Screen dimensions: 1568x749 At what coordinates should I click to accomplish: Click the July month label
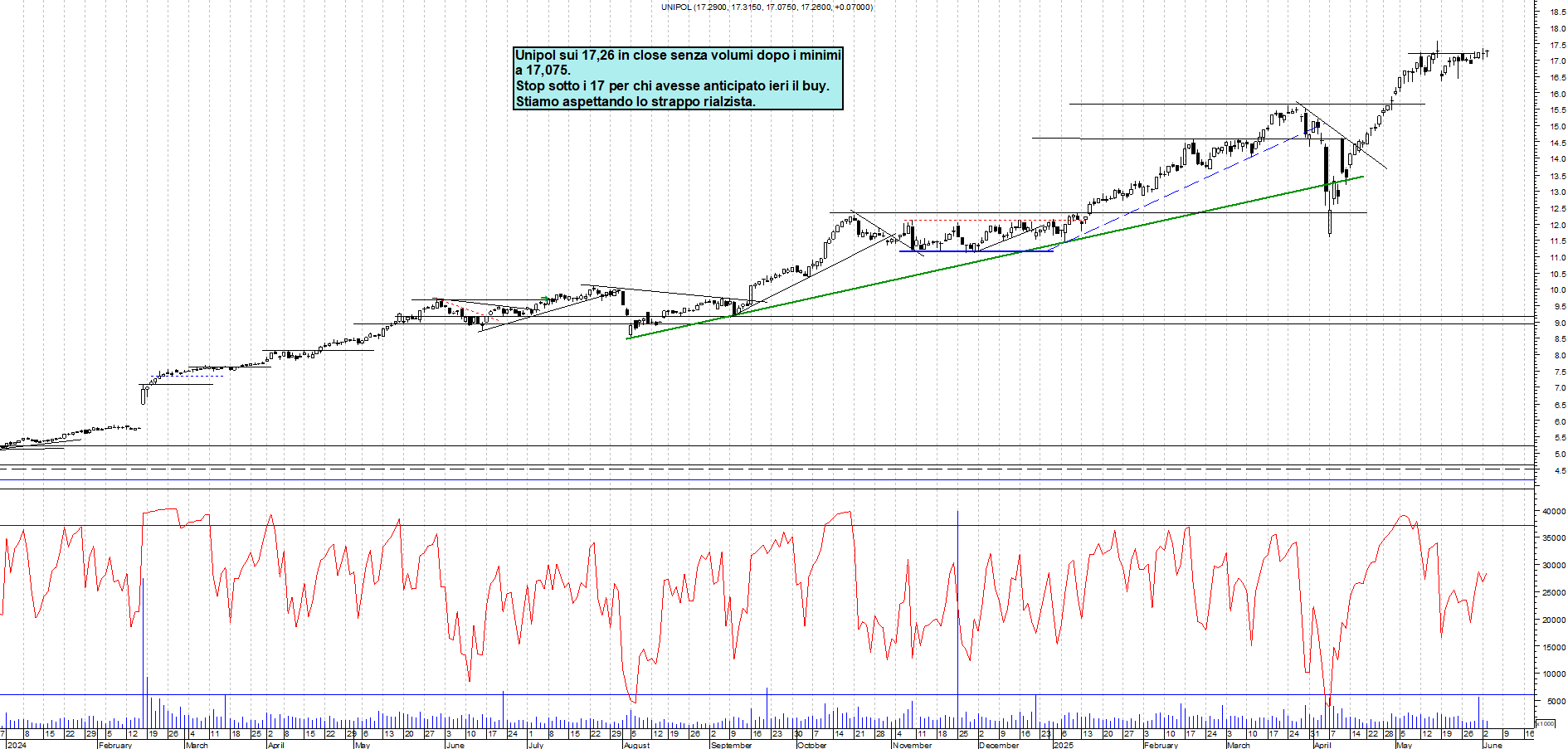click(536, 745)
